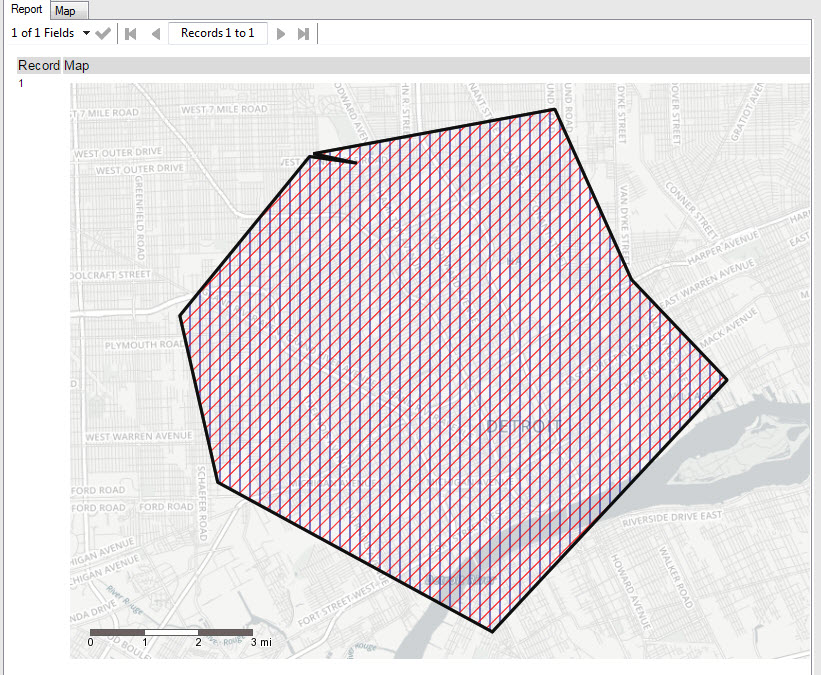Click the right-pointing record navigation arrow
The width and height of the screenshot is (821, 675).
point(283,33)
